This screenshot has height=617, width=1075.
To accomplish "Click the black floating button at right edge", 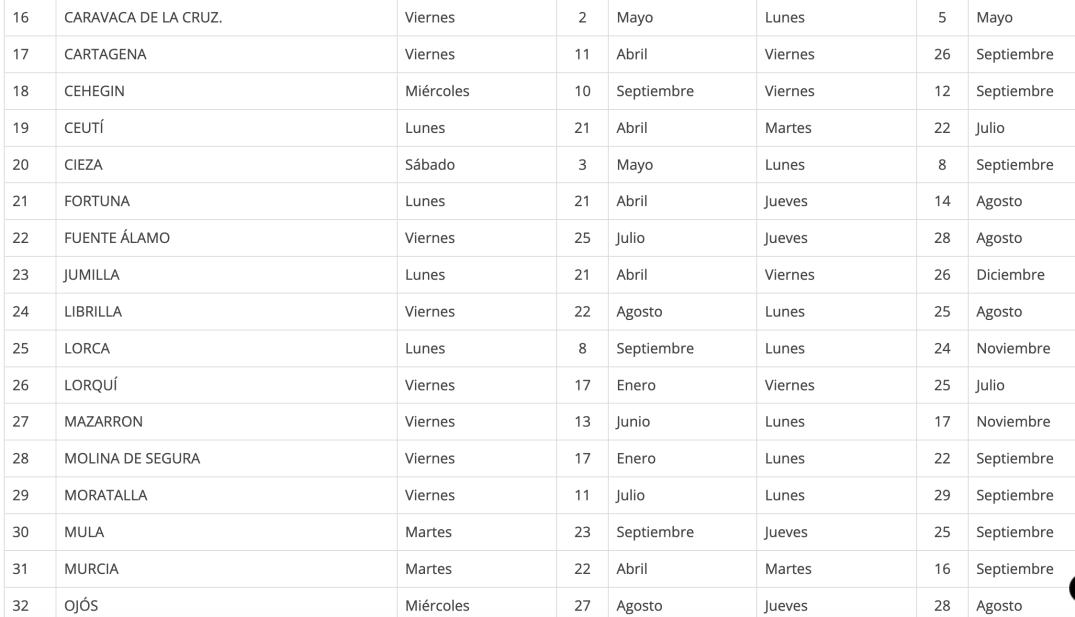I will 1070,589.
